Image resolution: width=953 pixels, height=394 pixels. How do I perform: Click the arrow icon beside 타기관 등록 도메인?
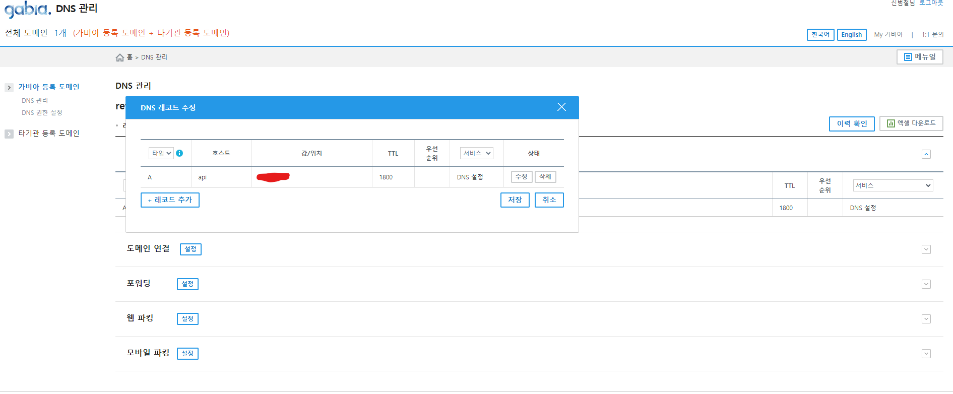9,134
